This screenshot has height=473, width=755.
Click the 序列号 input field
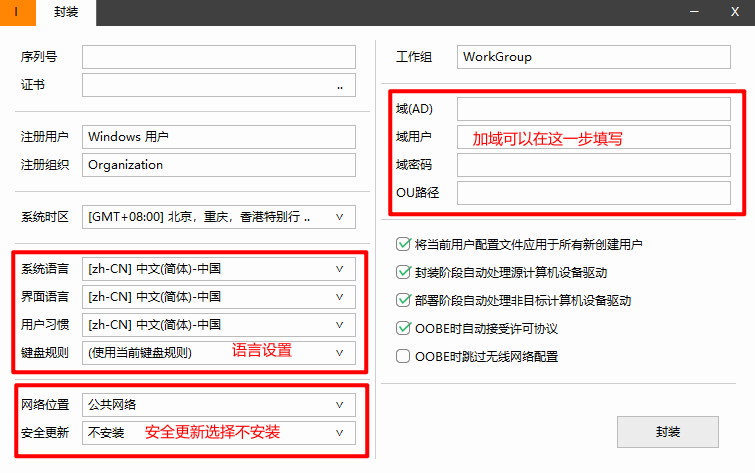pos(218,57)
